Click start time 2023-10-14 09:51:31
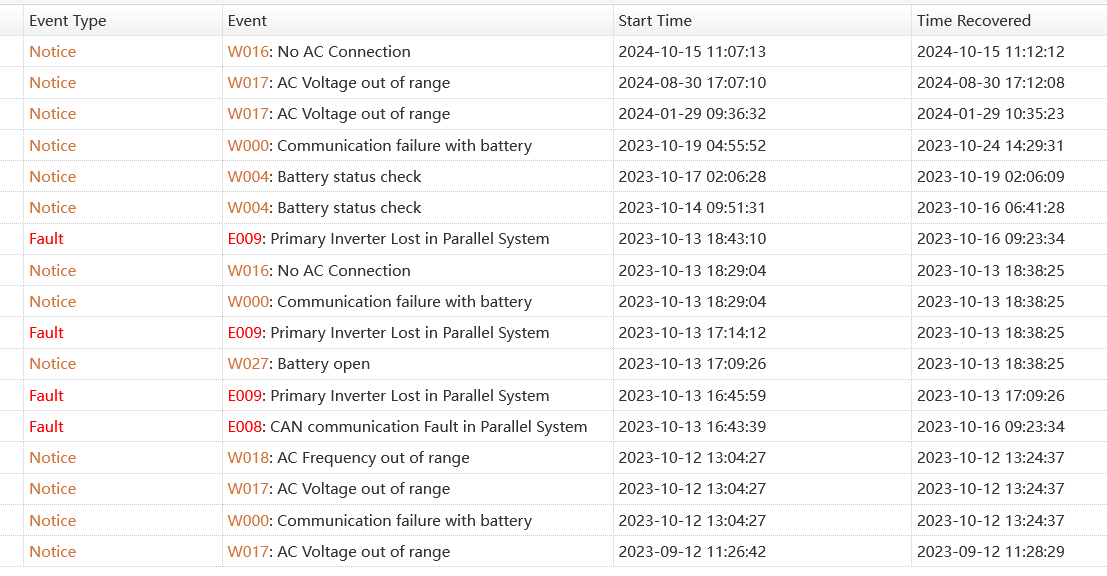This screenshot has height=576, width=1107. (x=692, y=208)
